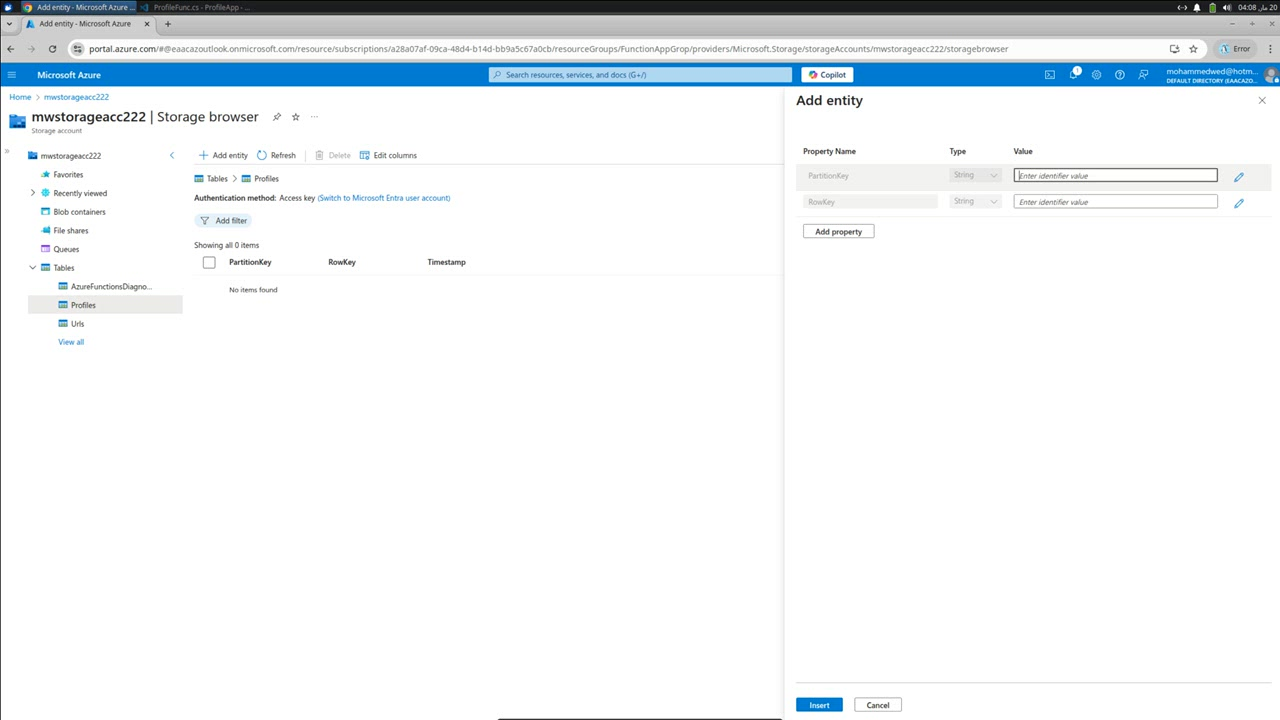Viewport: 1280px width, 720px height.
Task: Click the Azure search resources box
Action: tap(640, 75)
